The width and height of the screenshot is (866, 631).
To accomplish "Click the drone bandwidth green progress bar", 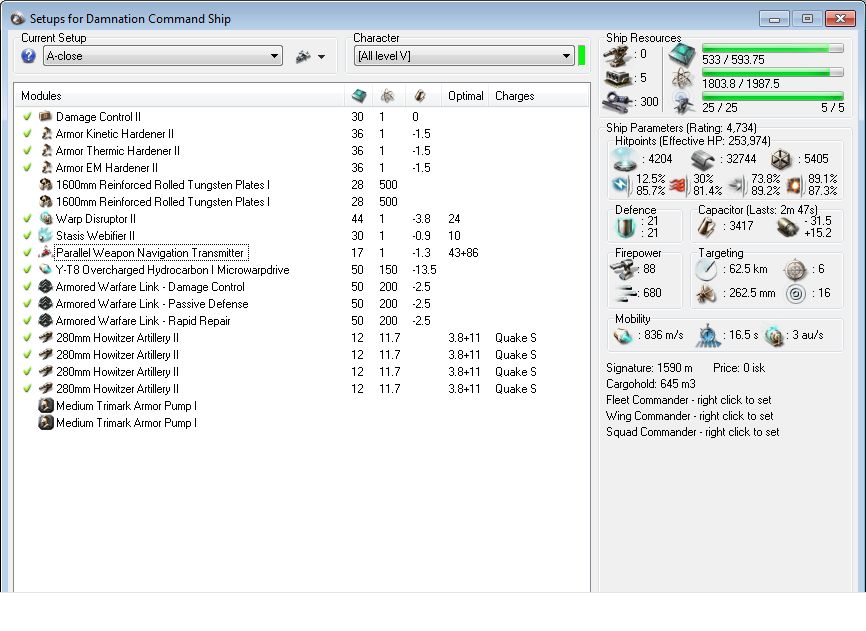I will point(773,96).
